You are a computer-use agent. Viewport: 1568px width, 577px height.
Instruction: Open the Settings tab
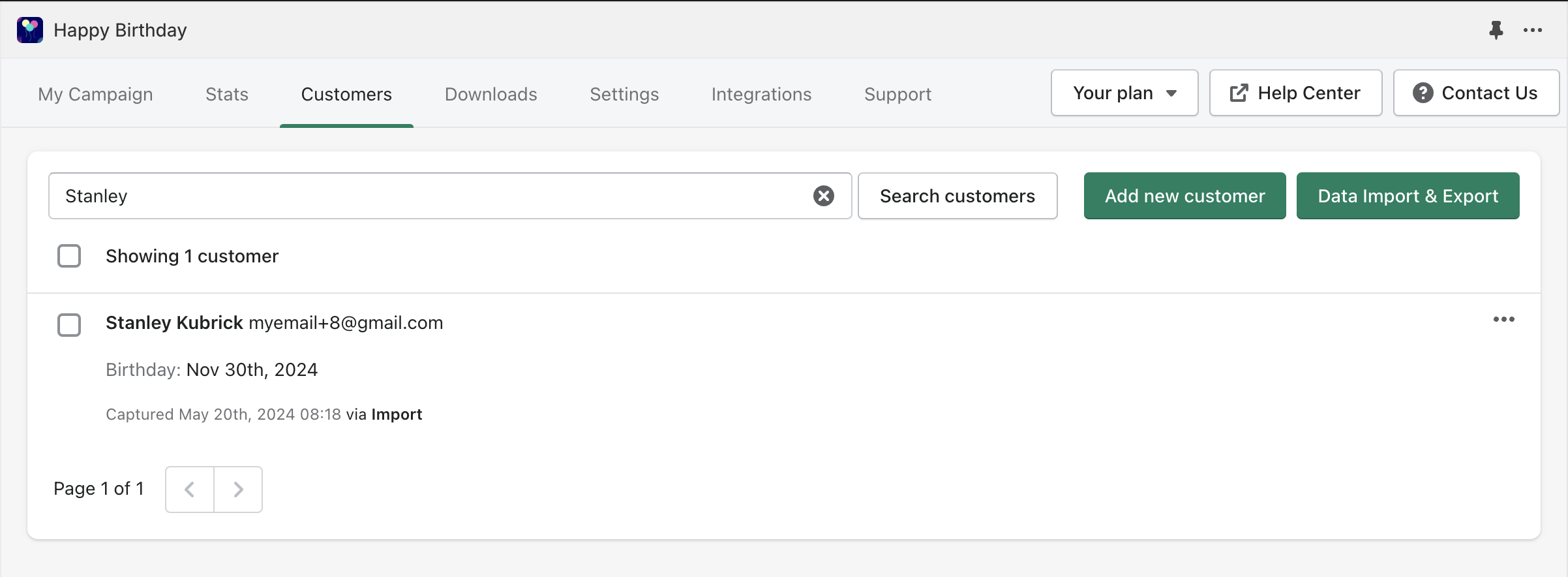[x=624, y=94]
